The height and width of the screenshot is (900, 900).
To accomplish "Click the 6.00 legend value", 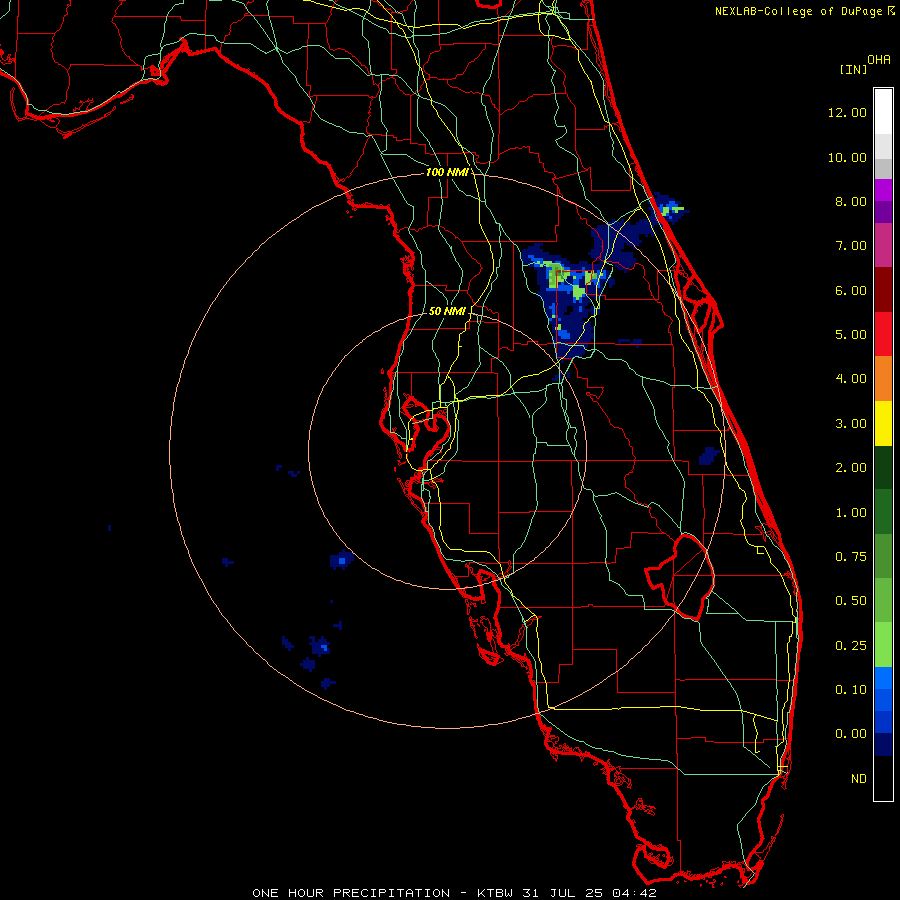I will 851,290.
